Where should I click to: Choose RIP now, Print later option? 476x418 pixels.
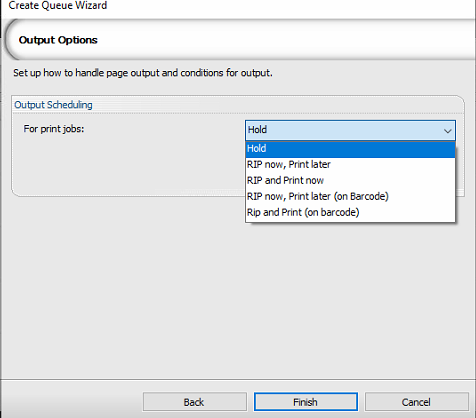(x=350, y=165)
